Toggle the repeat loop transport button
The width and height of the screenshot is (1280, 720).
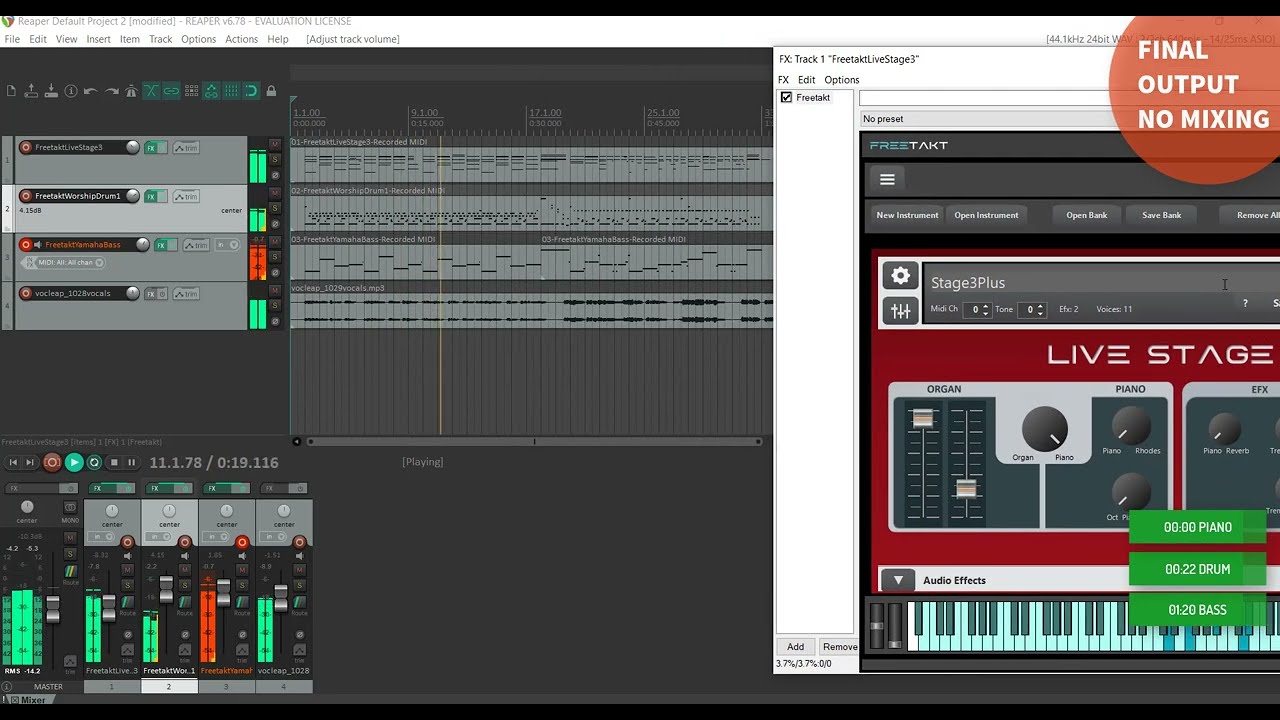(x=94, y=462)
